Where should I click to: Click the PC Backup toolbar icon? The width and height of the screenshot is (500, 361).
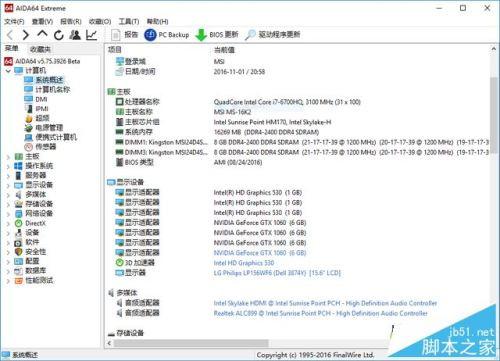coord(167,35)
